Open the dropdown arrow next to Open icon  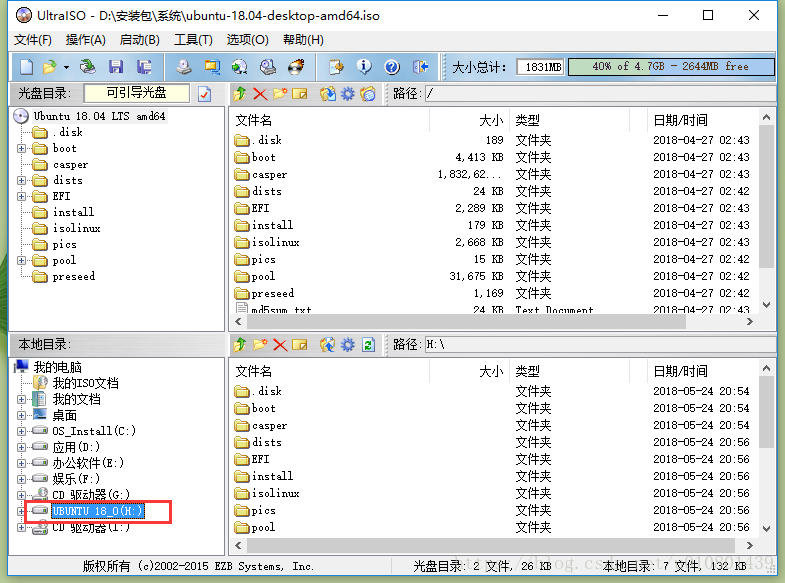click(x=66, y=67)
